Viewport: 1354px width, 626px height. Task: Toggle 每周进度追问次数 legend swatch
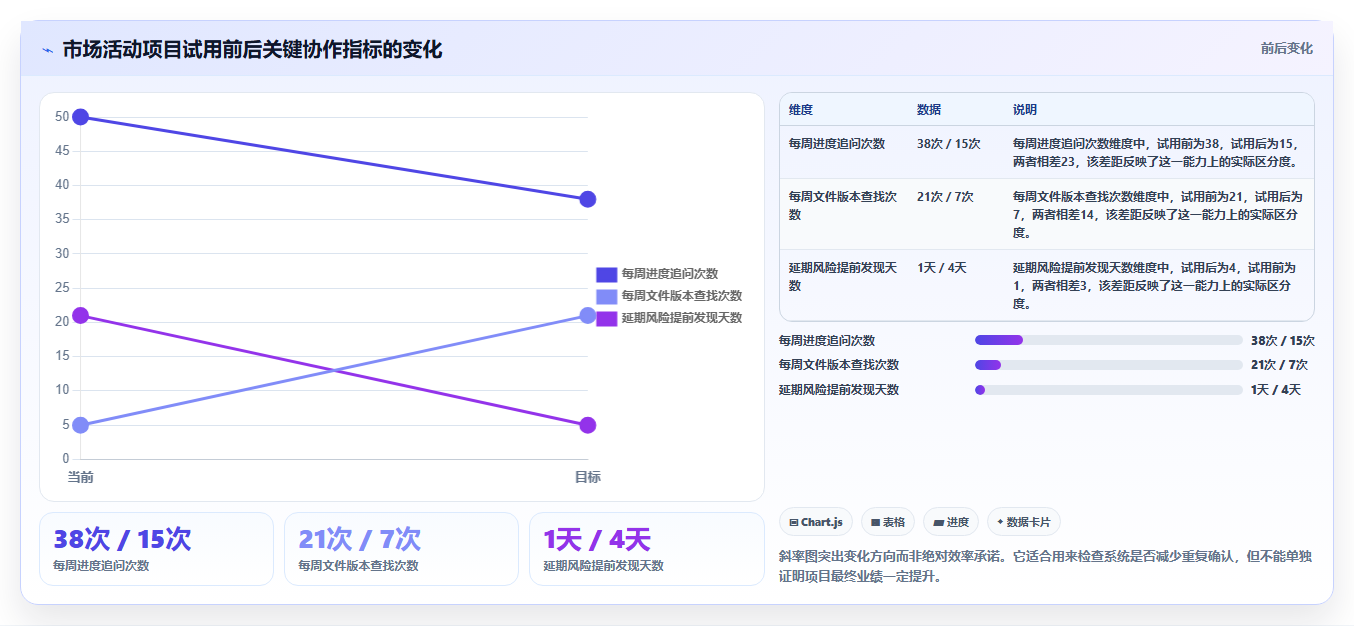pyautogui.click(x=606, y=274)
